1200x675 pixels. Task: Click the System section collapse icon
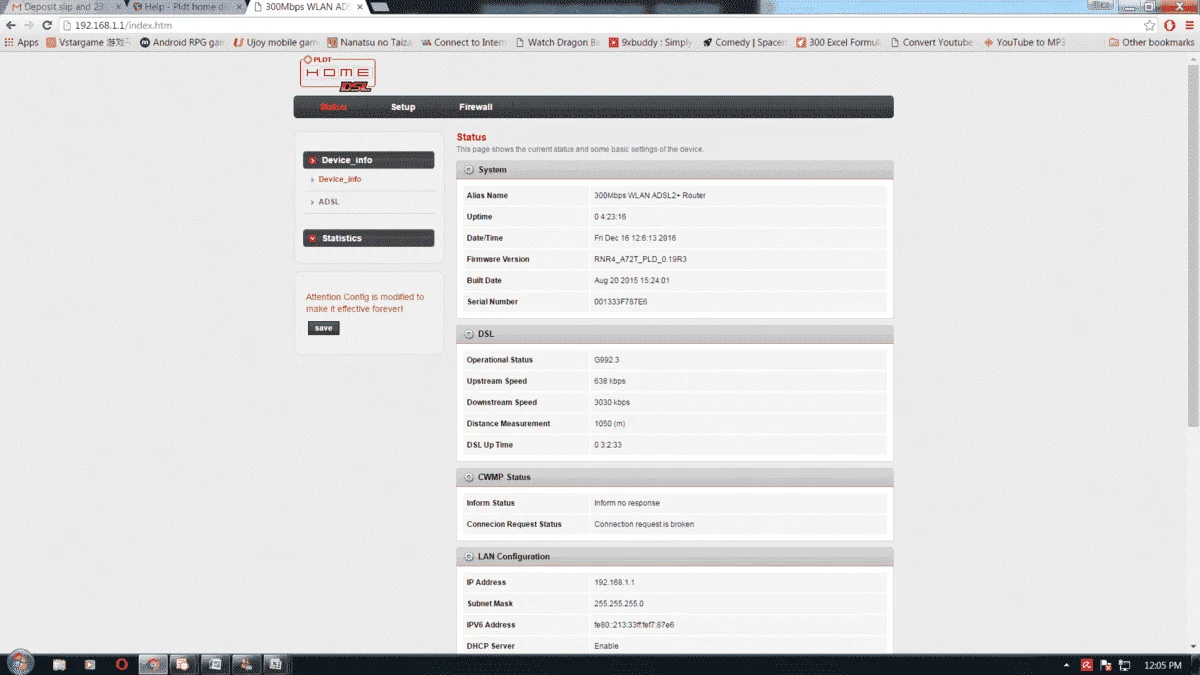pyautogui.click(x=469, y=170)
